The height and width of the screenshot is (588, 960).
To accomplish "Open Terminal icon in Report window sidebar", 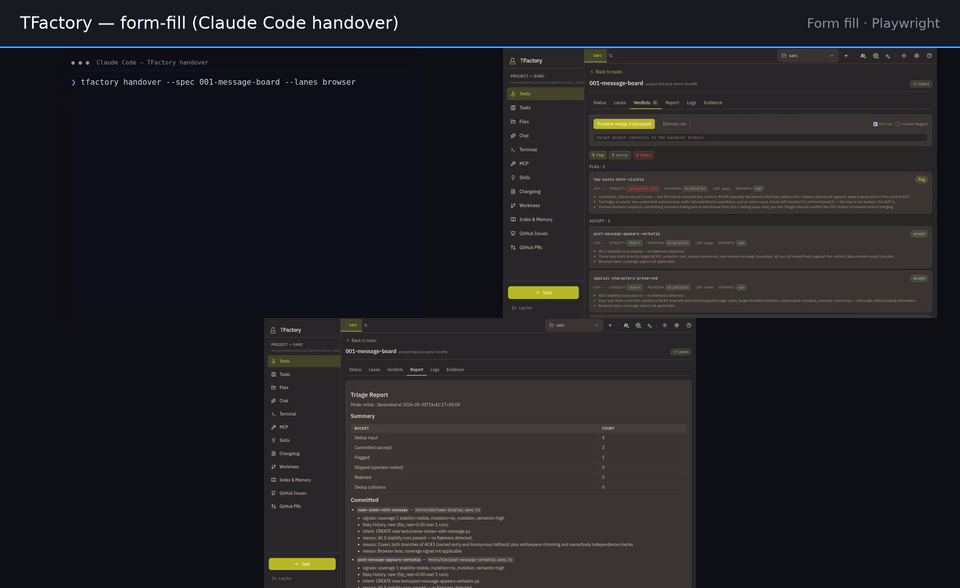I will pyautogui.click(x=273, y=414).
